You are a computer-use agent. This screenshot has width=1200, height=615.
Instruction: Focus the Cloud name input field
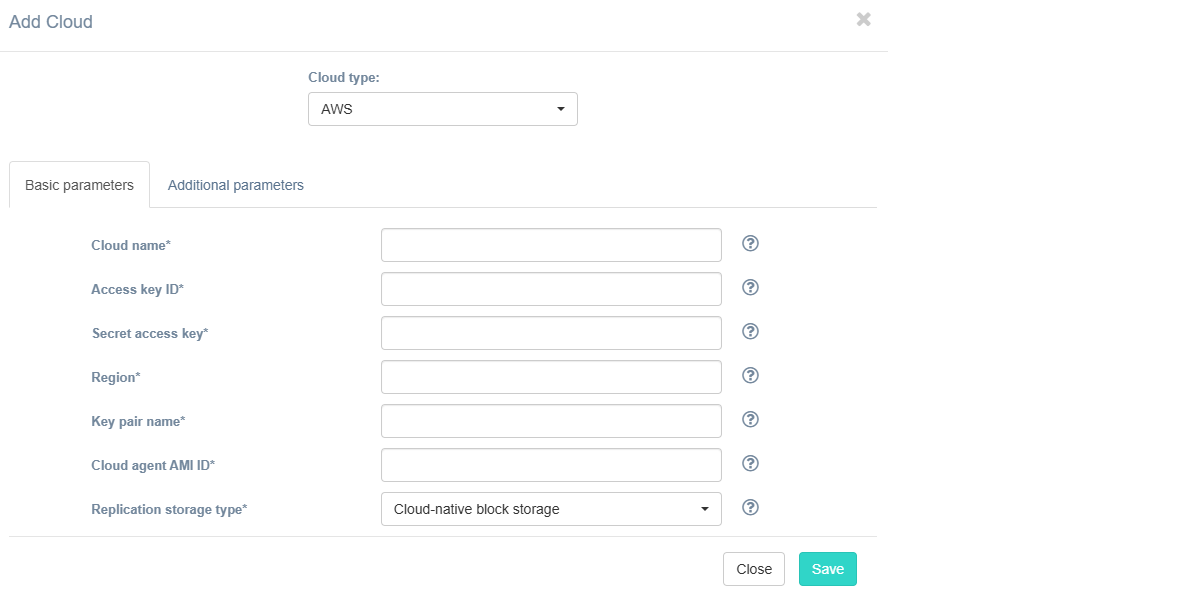point(551,245)
